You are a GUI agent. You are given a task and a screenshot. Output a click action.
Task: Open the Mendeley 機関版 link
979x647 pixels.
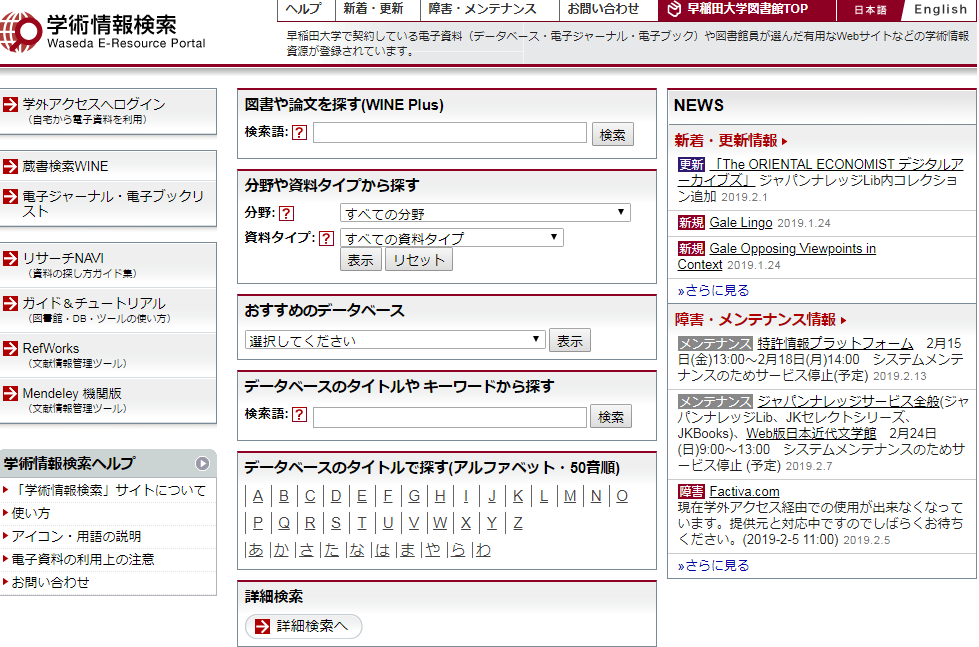pyautogui.click(x=72, y=393)
